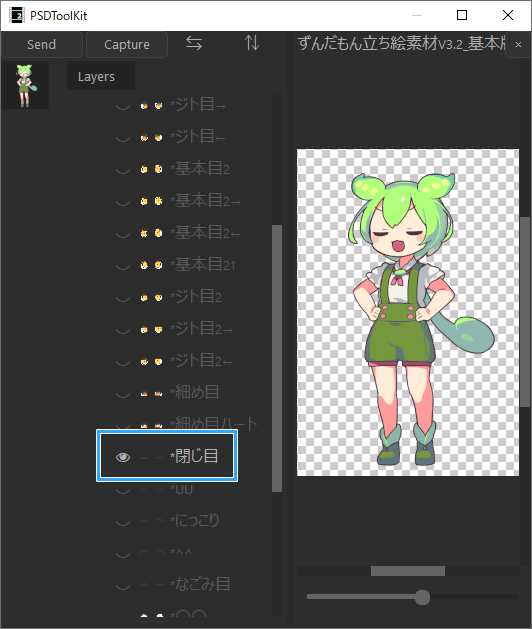This screenshot has width=532, height=629.
Task: Click the *細め目 layer eye thumbnail
Action: 151,394
